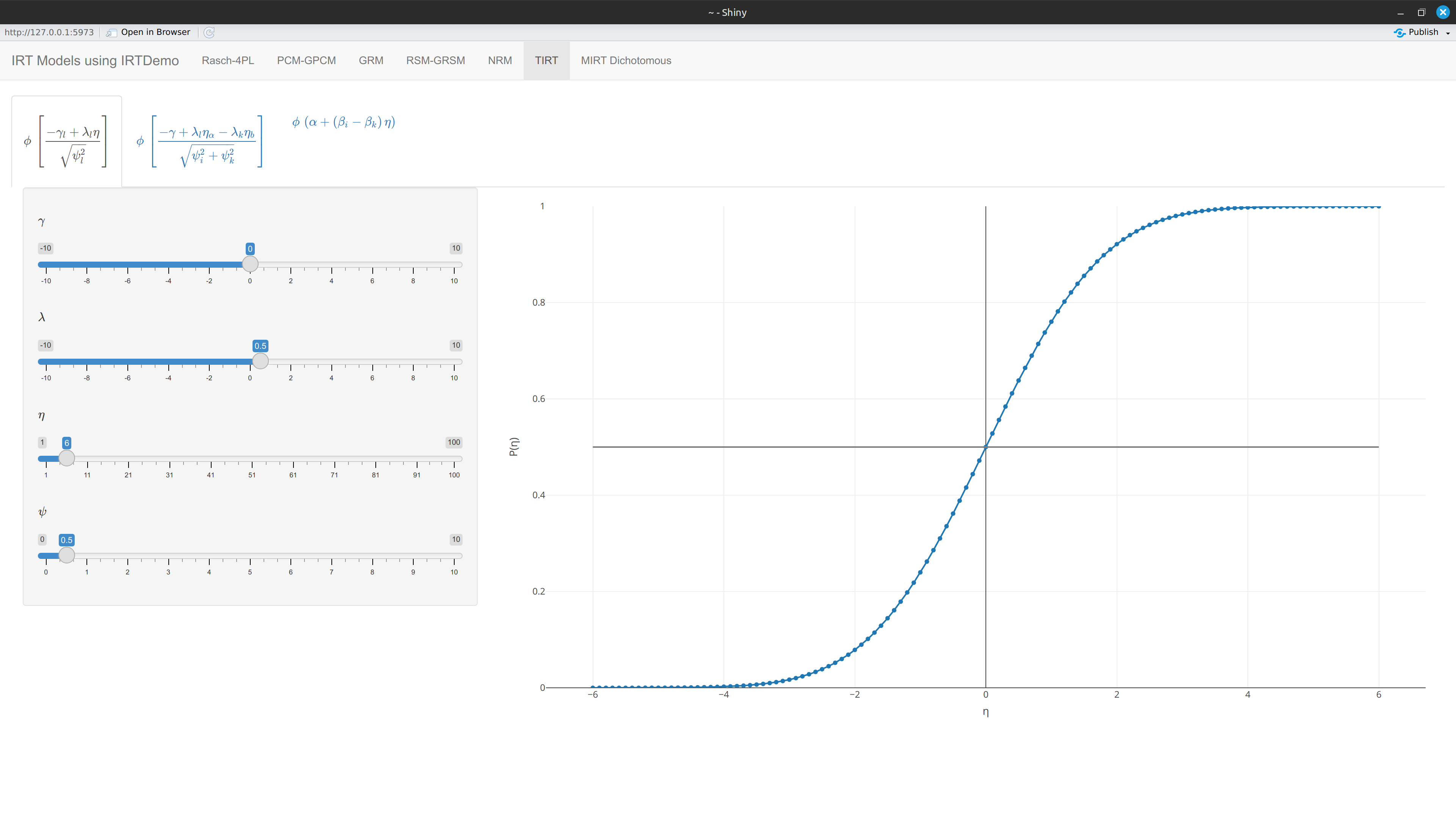The height and width of the screenshot is (819, 1456).
Task: Click the λ slider handle at 0.5
Action: (260, 361)
